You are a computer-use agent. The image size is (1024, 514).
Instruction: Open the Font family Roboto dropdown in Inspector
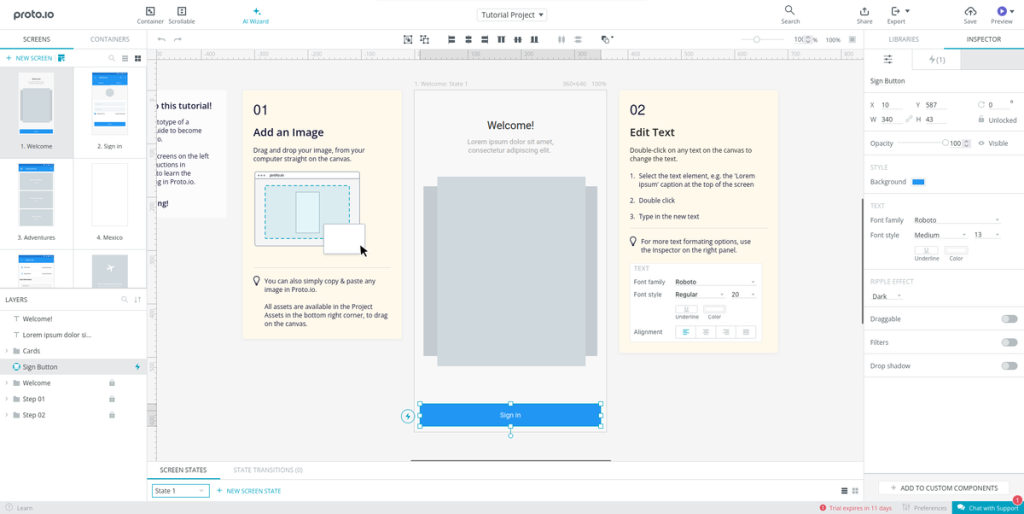pyautogui.click(x=956, y=220)
